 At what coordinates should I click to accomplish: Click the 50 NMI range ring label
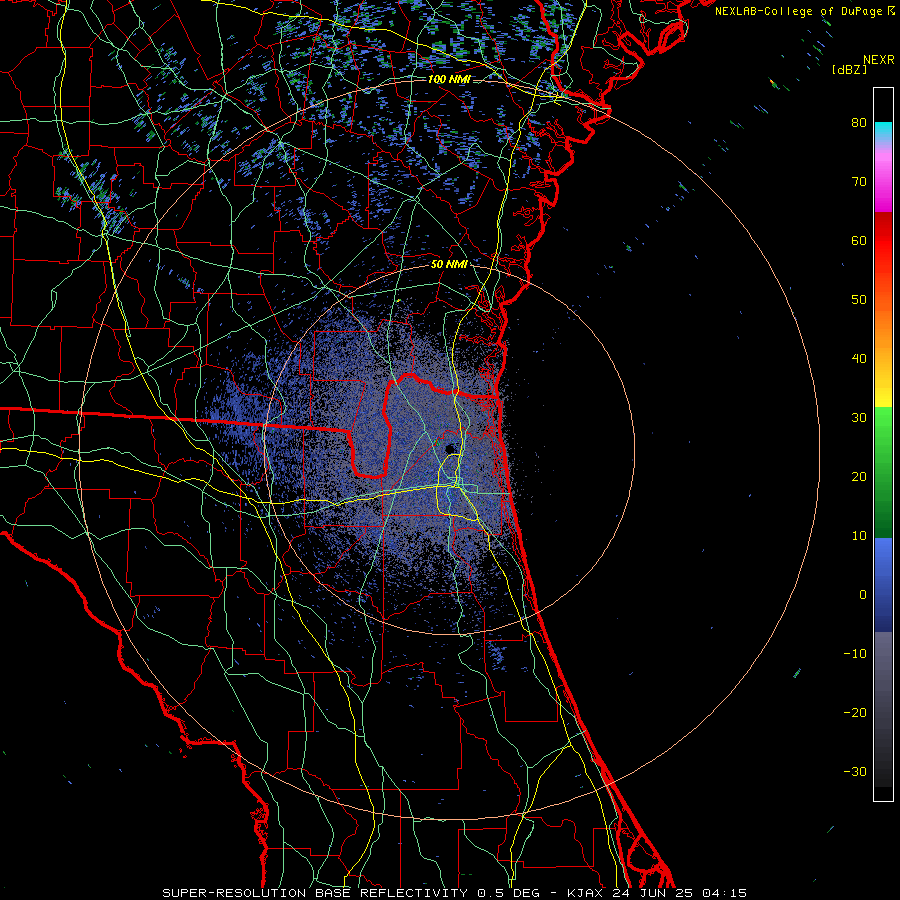[x=449, y=264]
